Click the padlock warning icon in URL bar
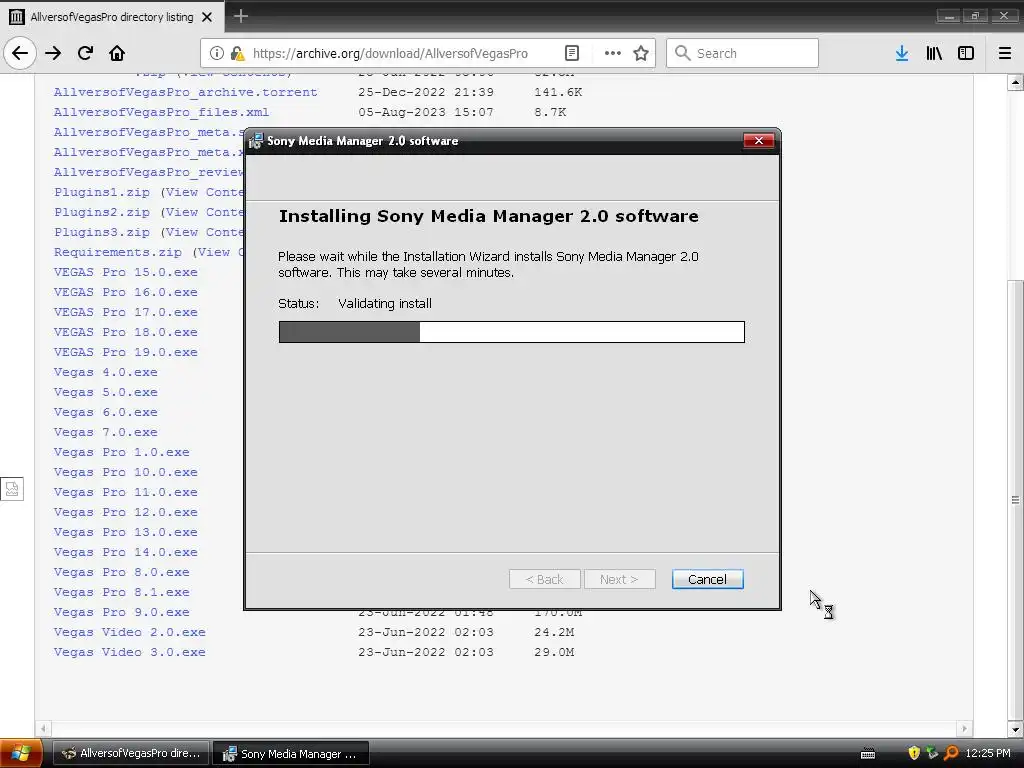This screenshot has height=768, width=1024. 238,53
